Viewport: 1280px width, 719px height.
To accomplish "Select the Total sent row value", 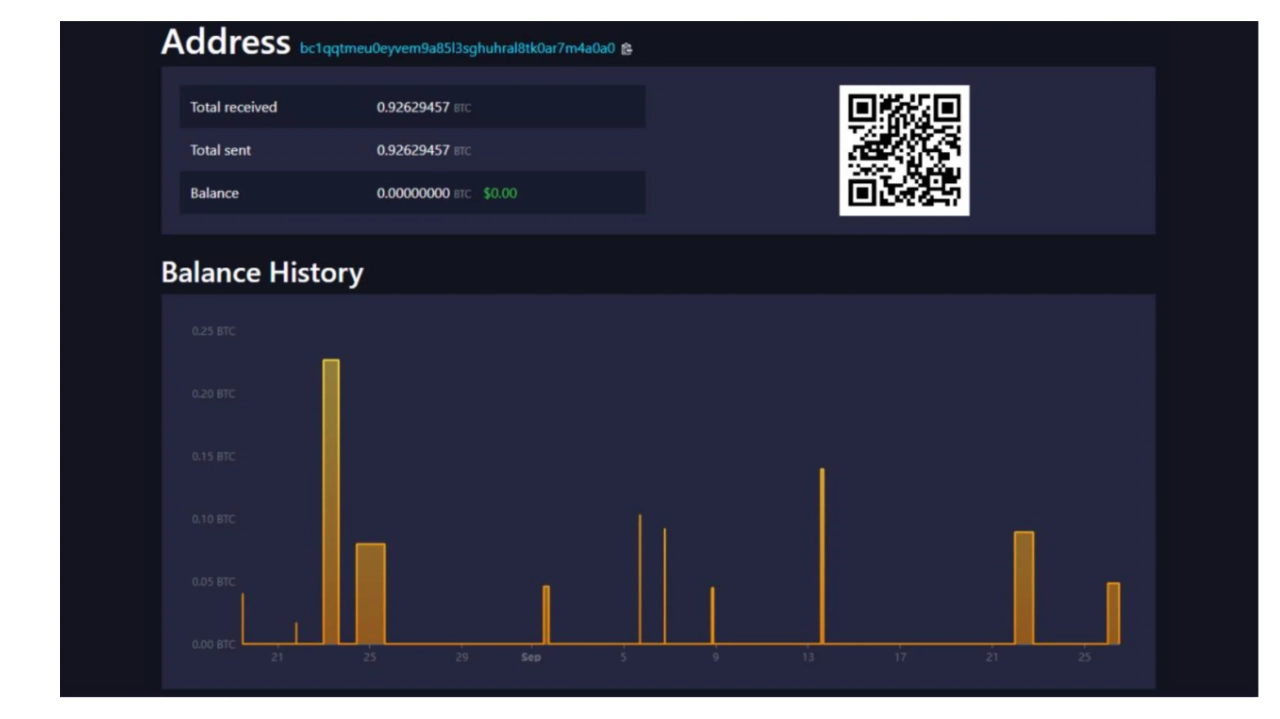I will click(413, 150).
